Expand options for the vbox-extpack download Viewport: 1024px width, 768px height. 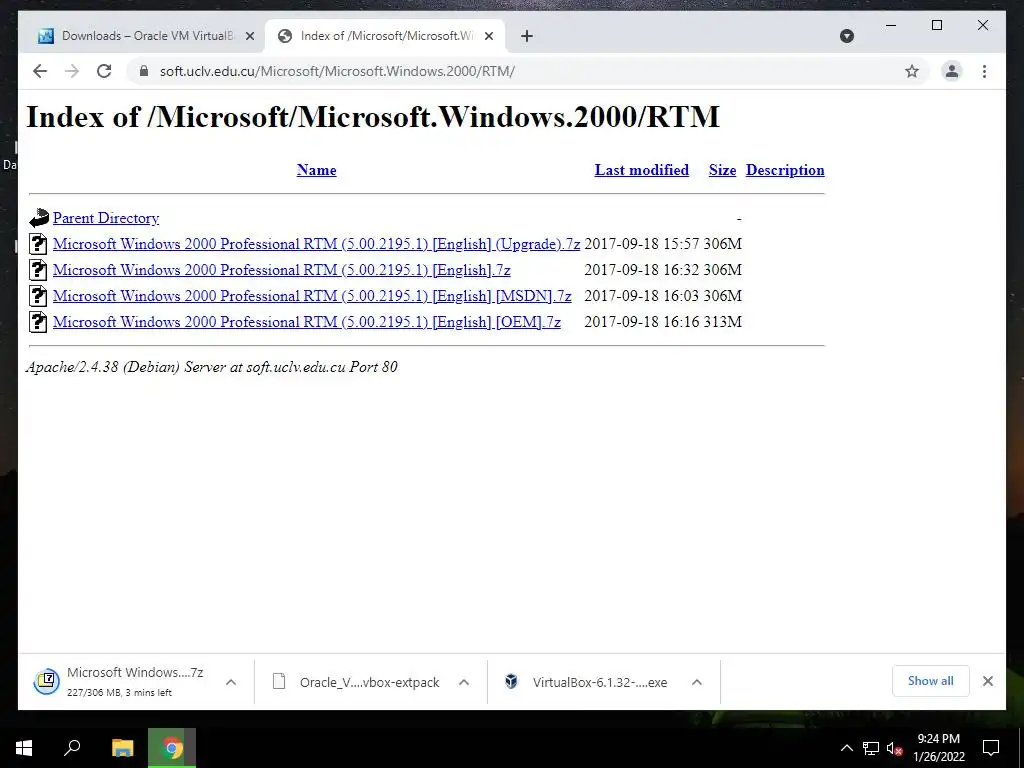[464, 682]
